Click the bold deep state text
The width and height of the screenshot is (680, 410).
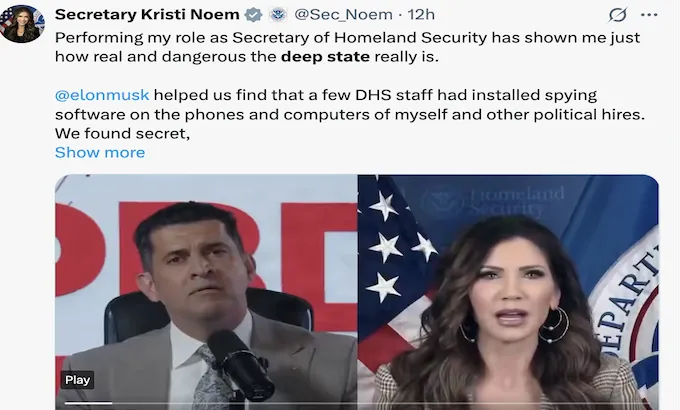coord(325,57)
